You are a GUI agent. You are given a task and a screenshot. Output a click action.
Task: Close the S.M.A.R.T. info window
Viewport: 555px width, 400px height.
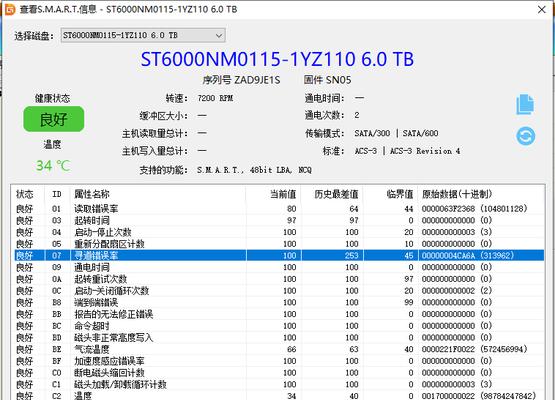point(542,10)
